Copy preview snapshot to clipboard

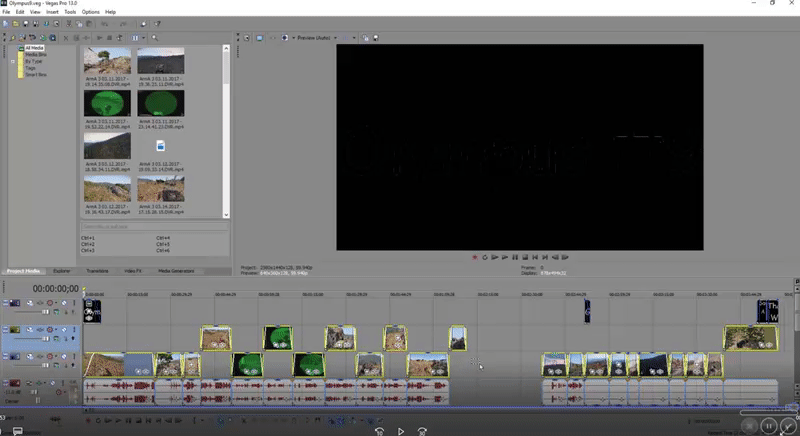click(365, 38)
